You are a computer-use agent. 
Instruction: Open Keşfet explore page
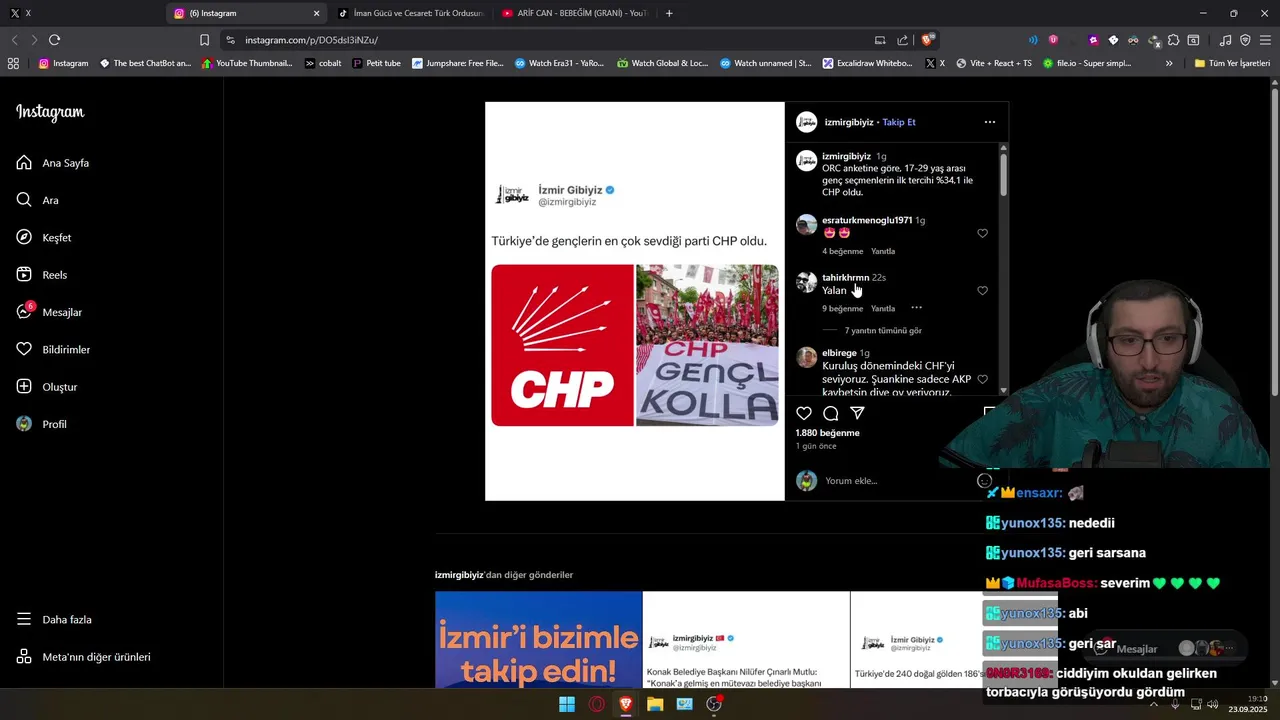(x=44, y=237)
